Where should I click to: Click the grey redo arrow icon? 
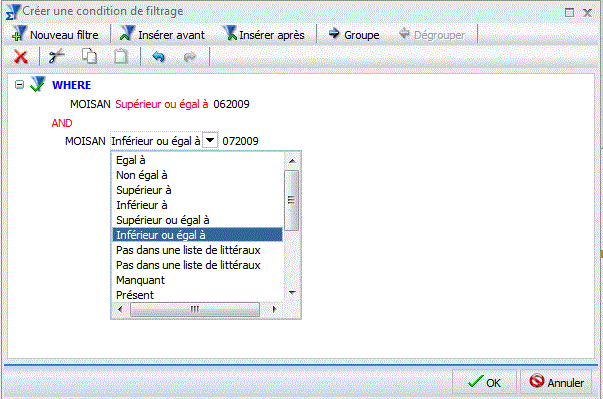[x=190, y=57]
